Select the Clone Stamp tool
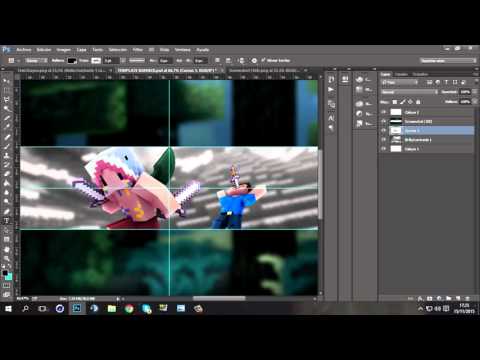The image size is (480, 360). (6, 155)
